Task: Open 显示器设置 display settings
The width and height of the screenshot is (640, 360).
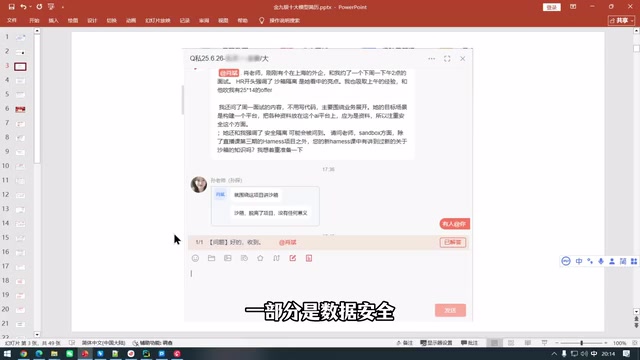Action: pyautogui.click(x=436, y=343)
